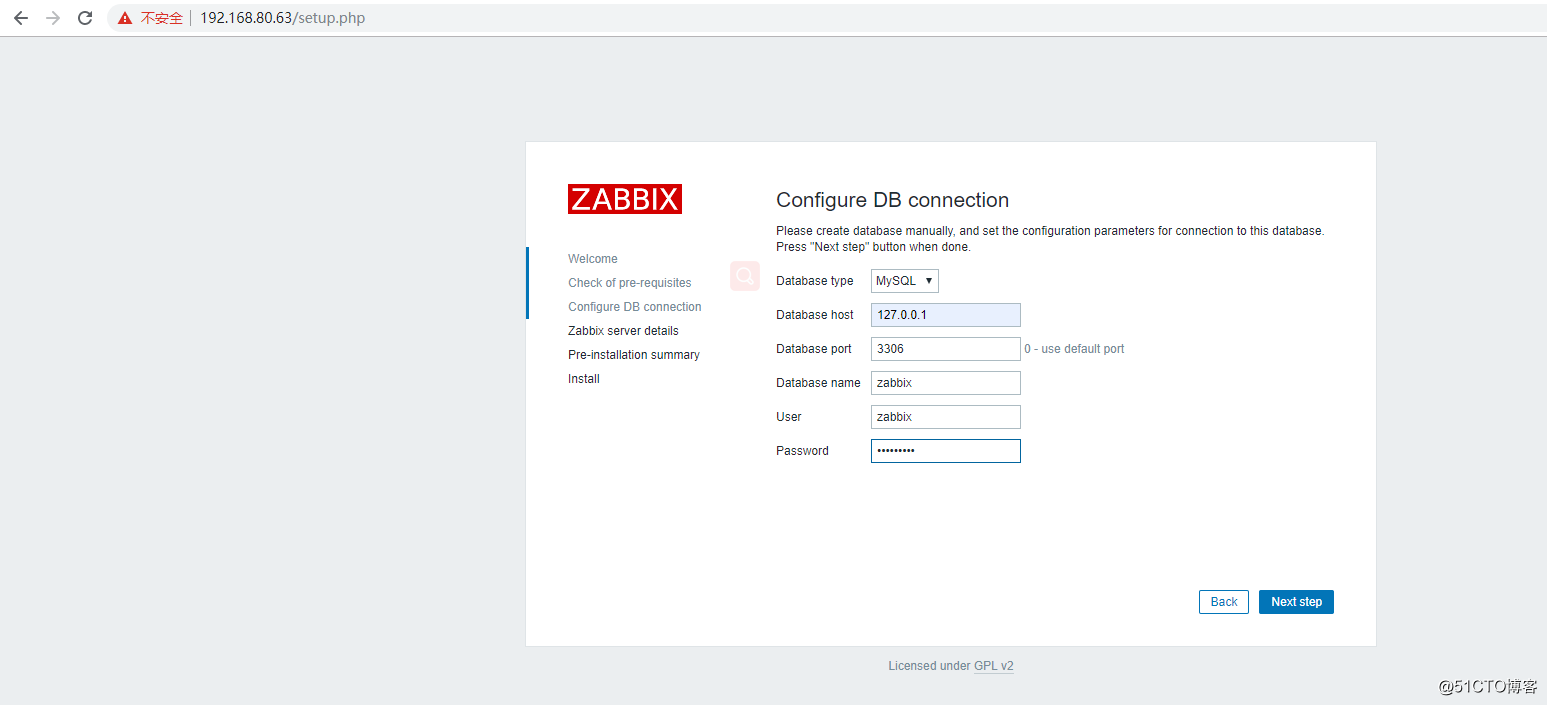The width and height of the screenshot is (1547, 705).
Task: Click the Password label text
Action: click(802, 451)
